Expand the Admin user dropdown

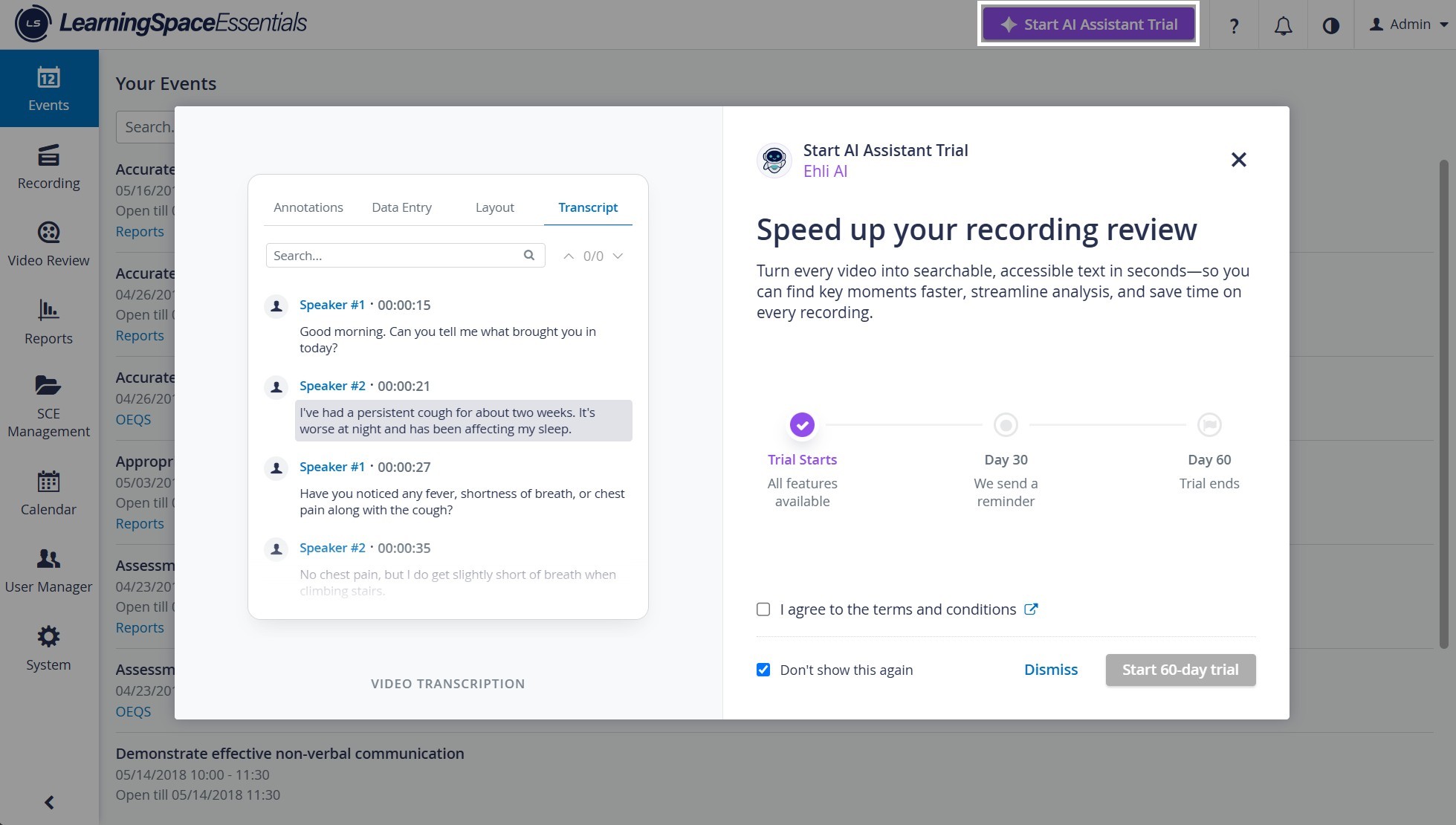1408,25
